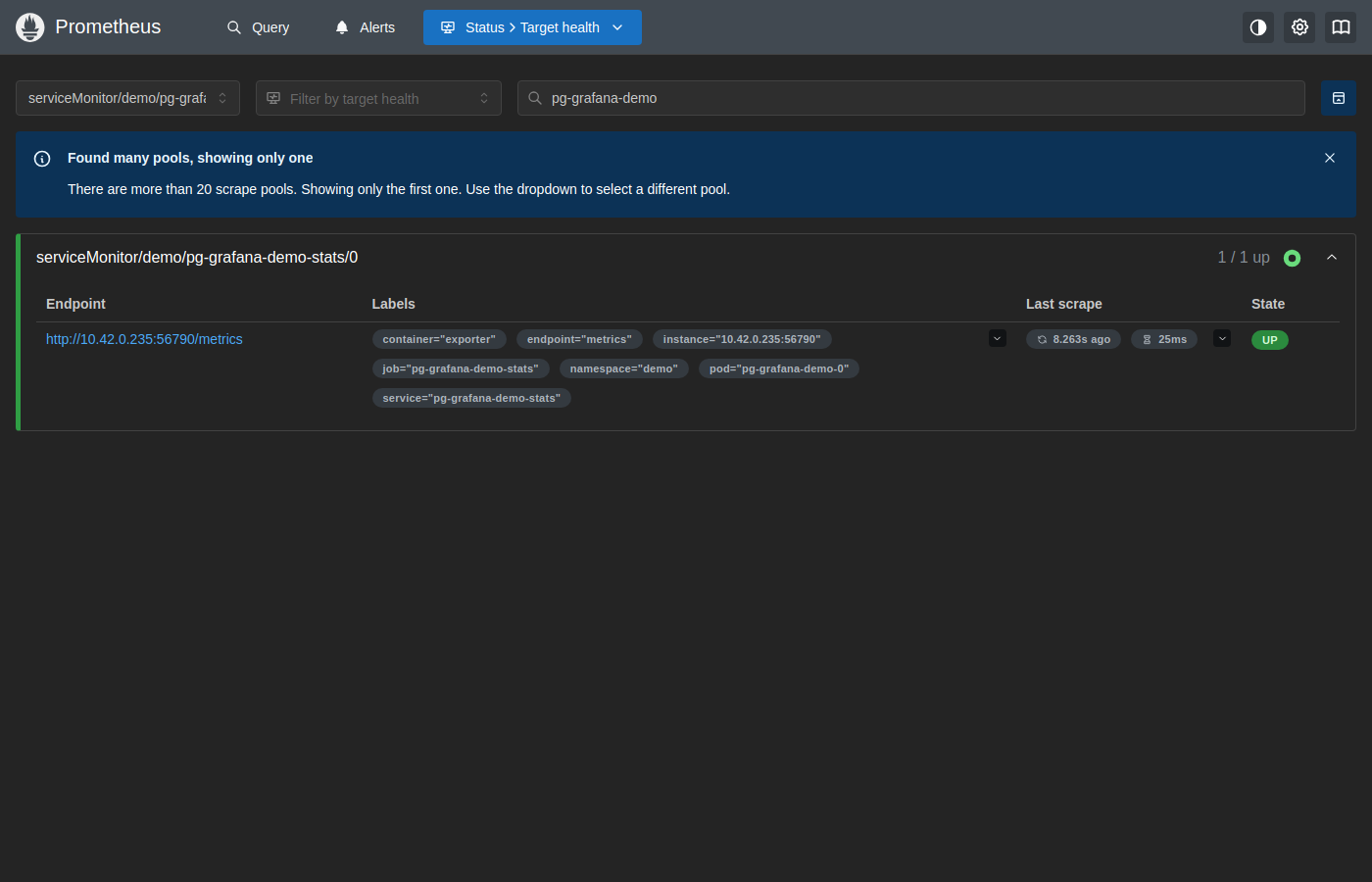Expand the target labels chevron
This screenshot has width=1372, height=882.
998,339
